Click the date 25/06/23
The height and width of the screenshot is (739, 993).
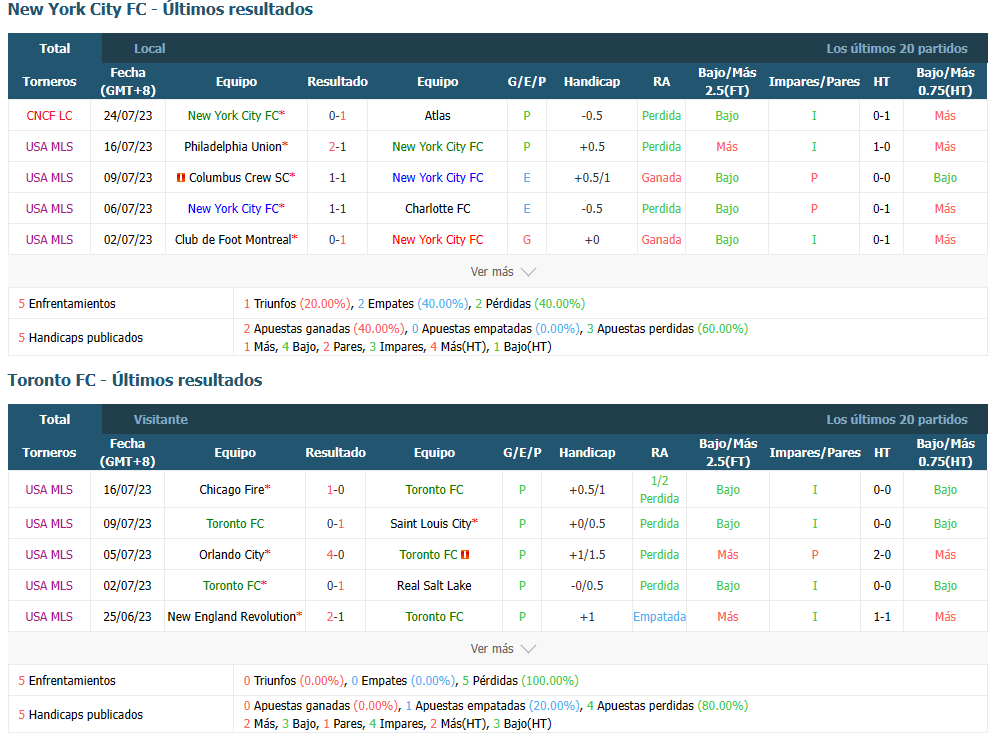pos(127,617)
